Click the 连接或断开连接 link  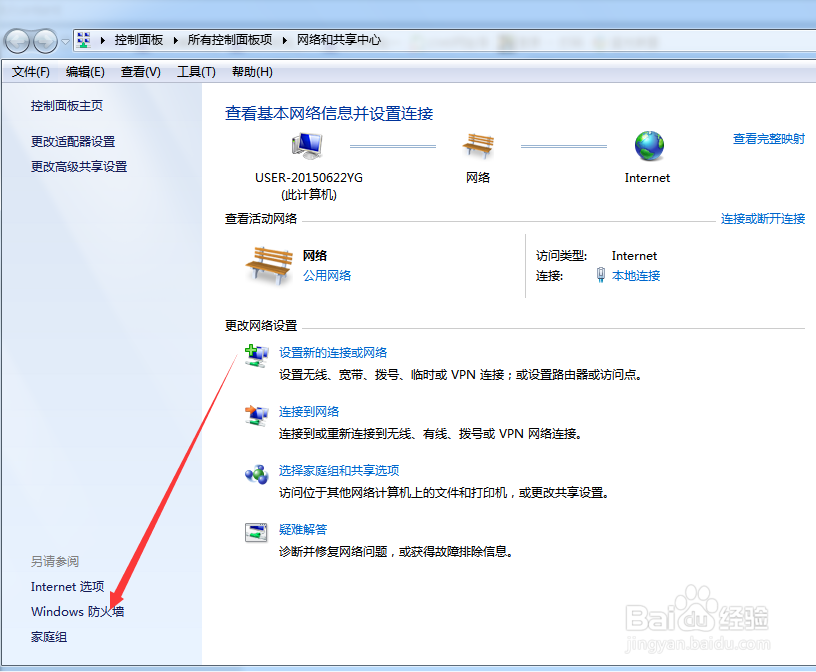tap(762, 218)
